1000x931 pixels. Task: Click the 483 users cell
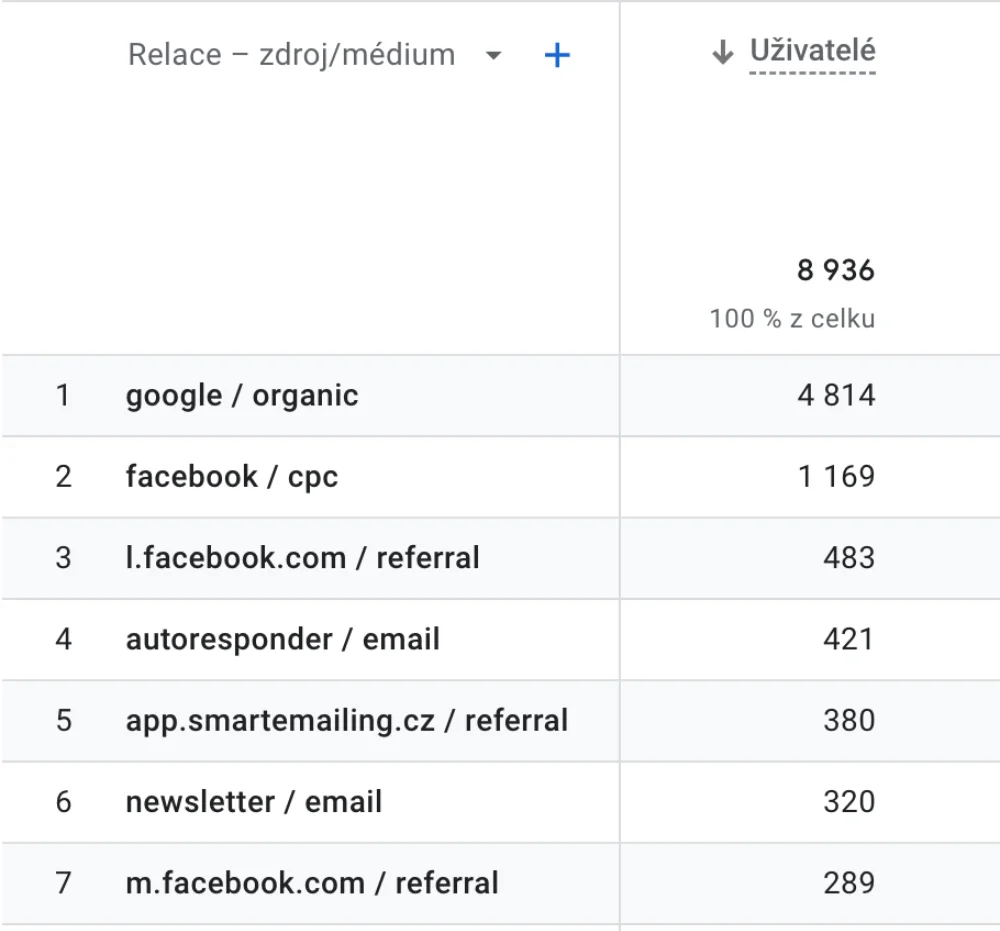[848, 558]
